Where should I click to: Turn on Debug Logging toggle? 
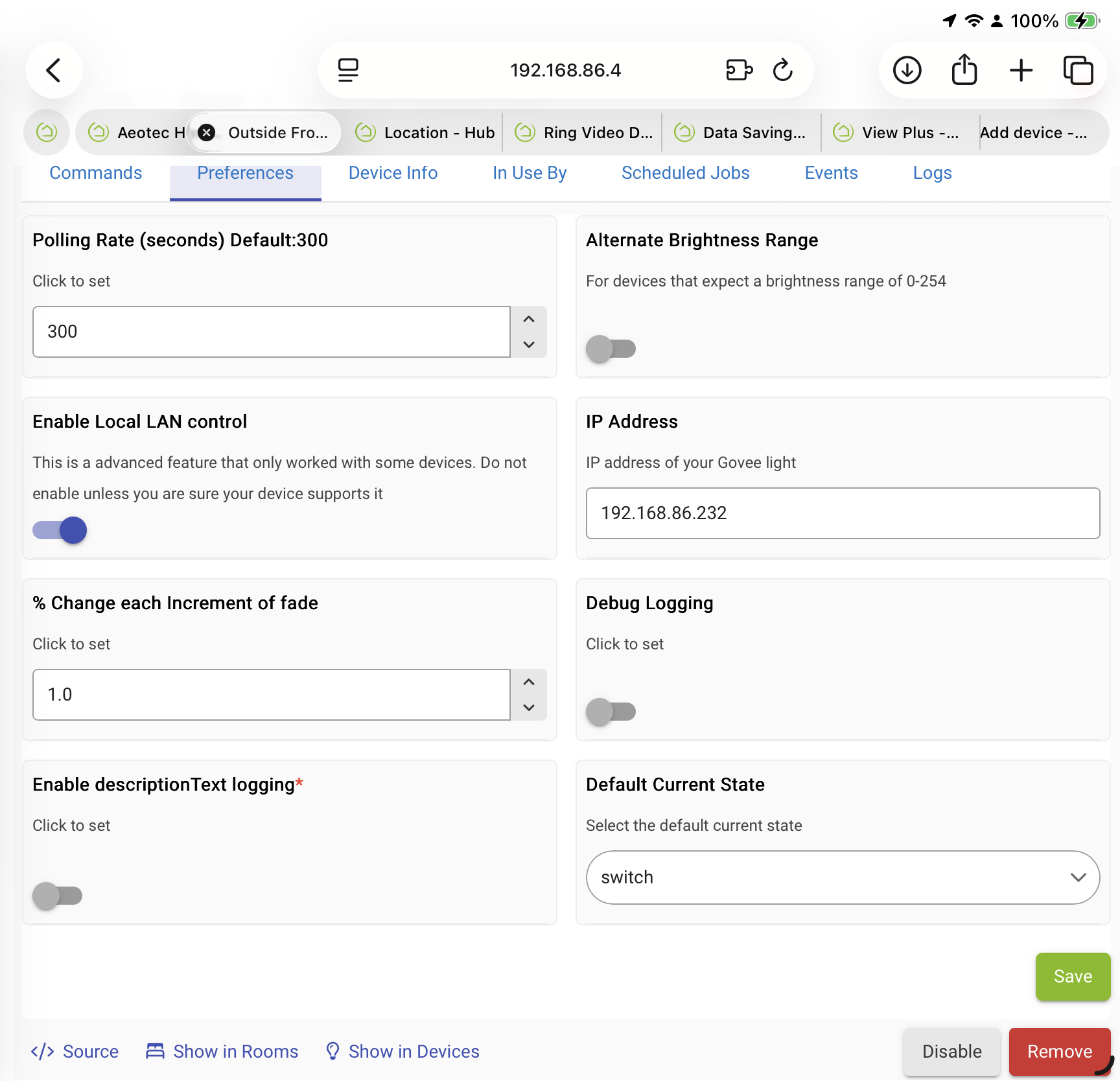click(x=611, y=712)
